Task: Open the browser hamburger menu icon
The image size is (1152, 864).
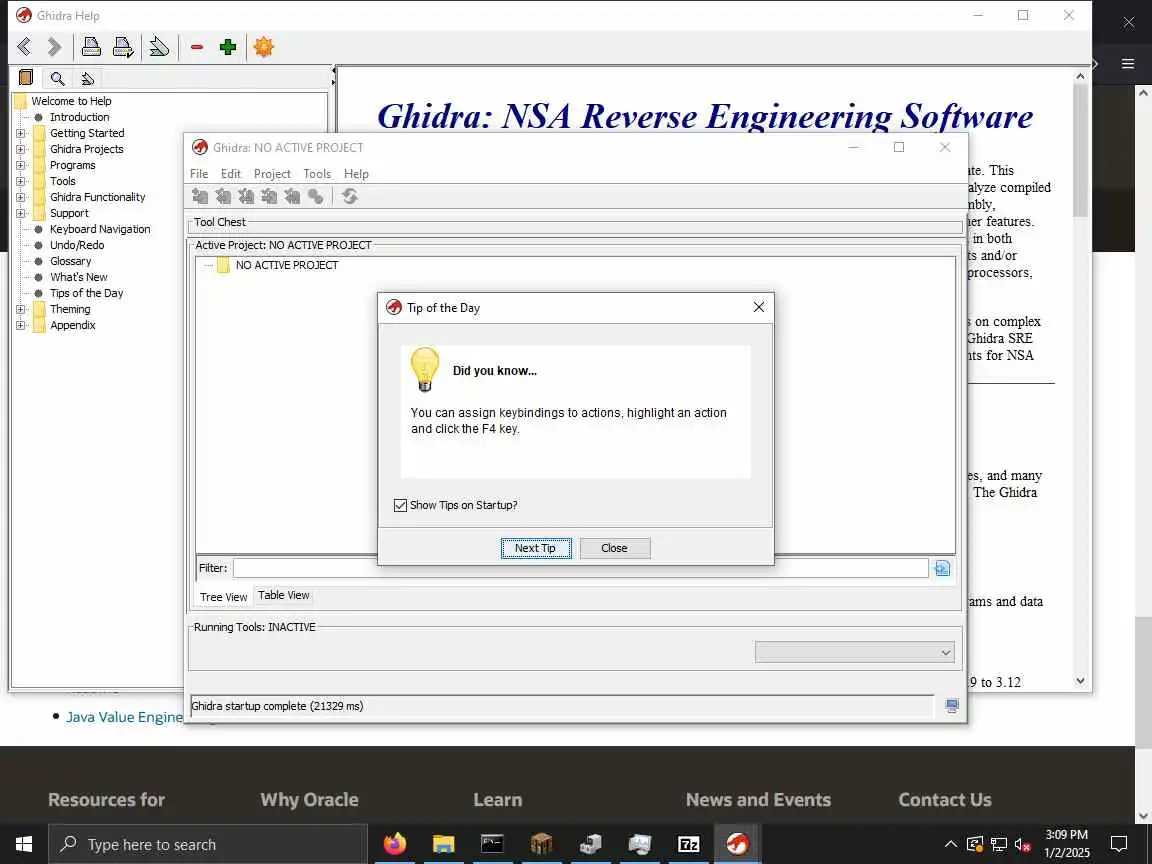Action: (1128, 64)
